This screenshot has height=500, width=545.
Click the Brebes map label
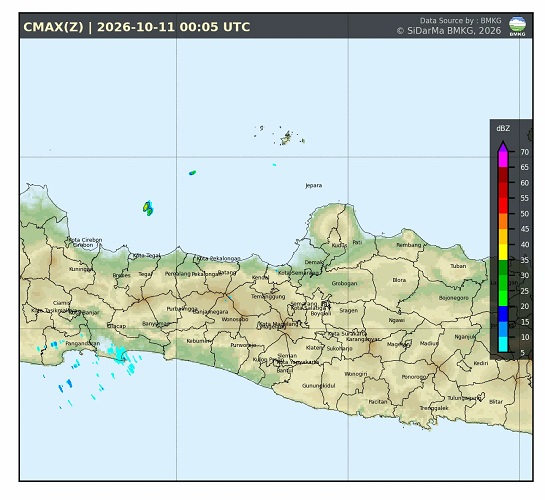pos(122,275)
